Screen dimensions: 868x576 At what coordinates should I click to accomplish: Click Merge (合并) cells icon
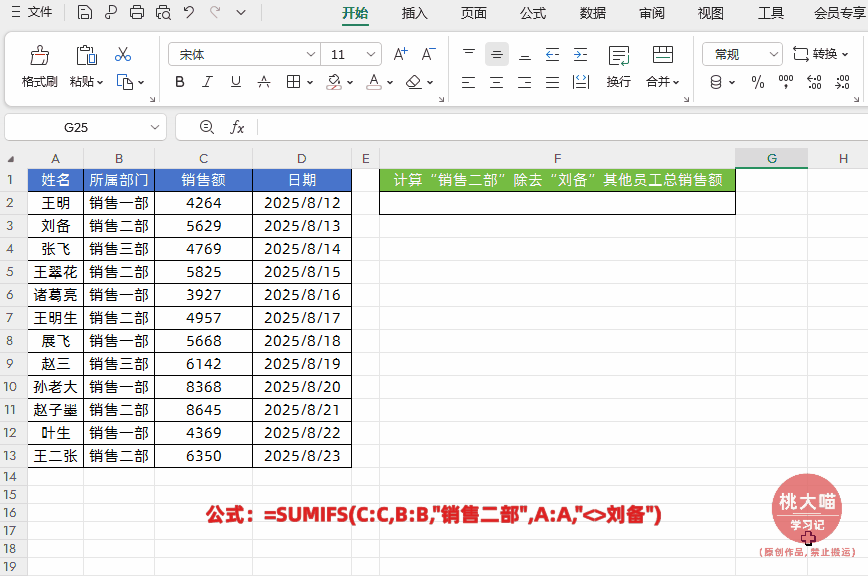pos(663,55)
